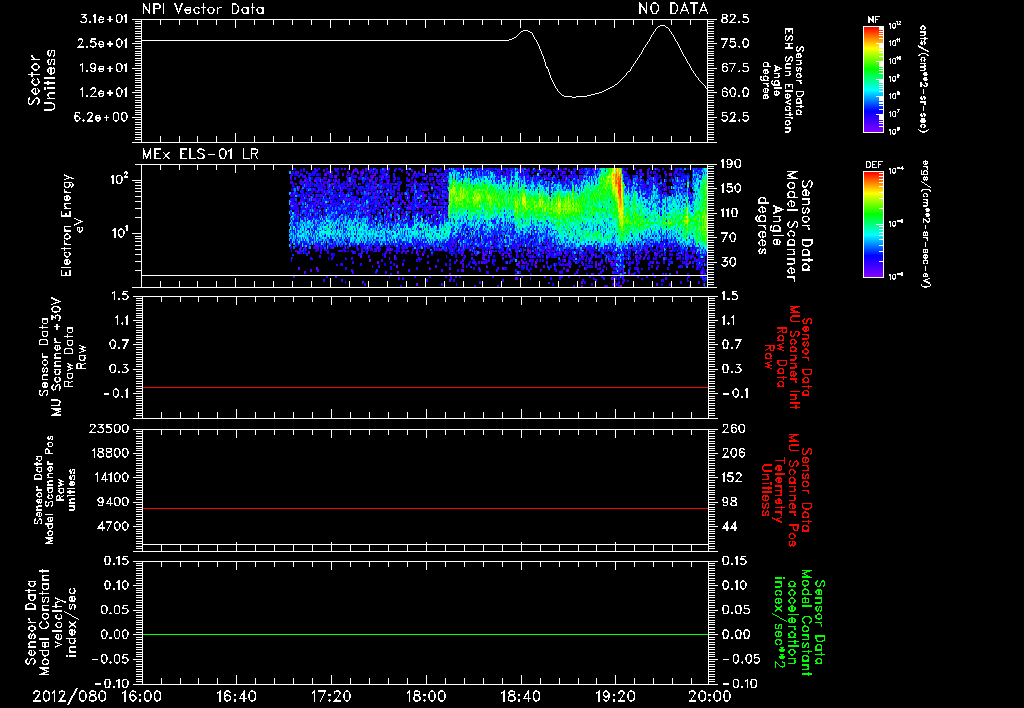Click the white sun elevation curve peak
The image size is (1024, 708).
click(x=663, y=26)
